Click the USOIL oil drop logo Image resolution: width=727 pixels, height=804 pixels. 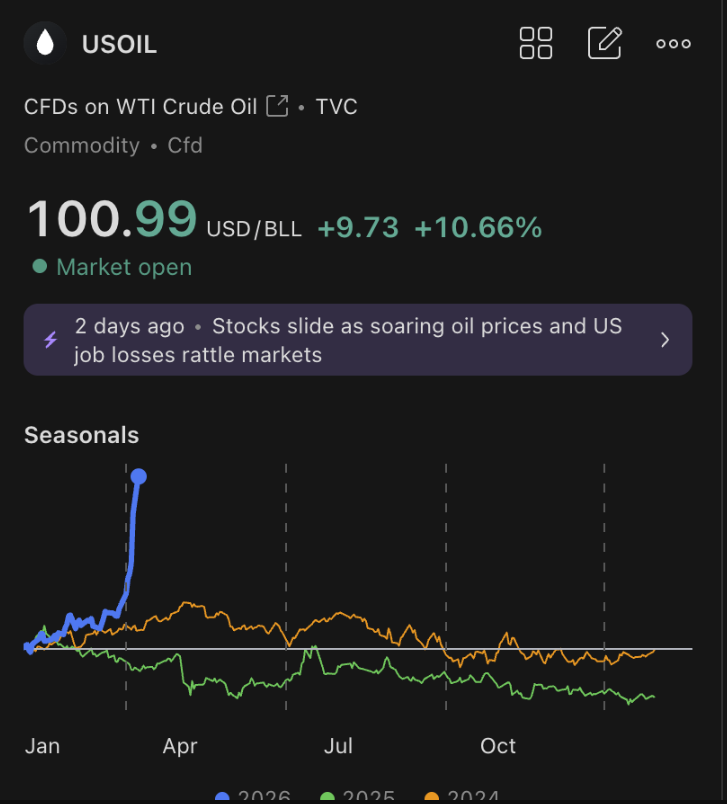pyautogui.click(x=45, y=43)
